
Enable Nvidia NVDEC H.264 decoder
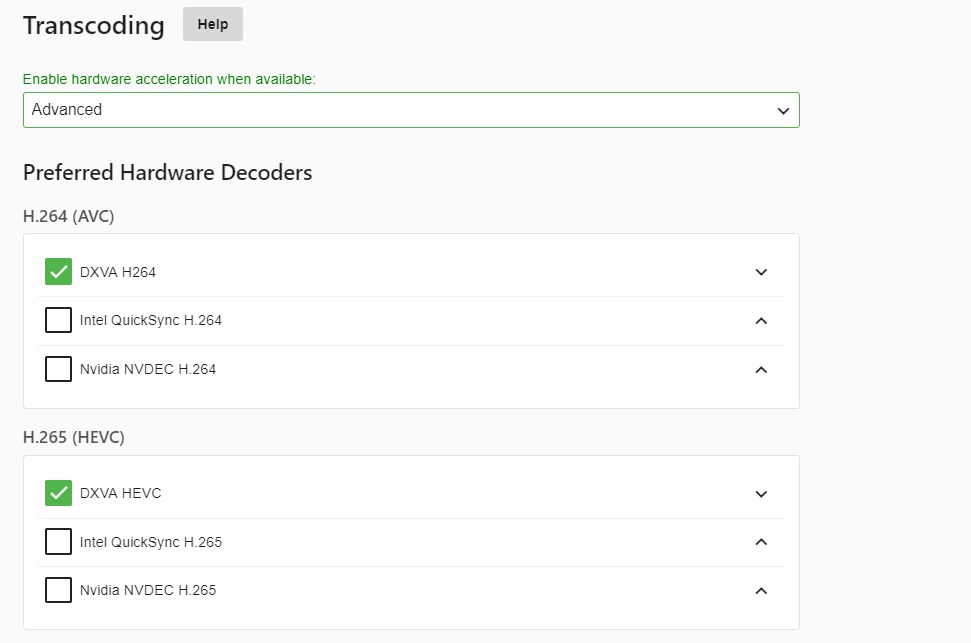[58, 369]
